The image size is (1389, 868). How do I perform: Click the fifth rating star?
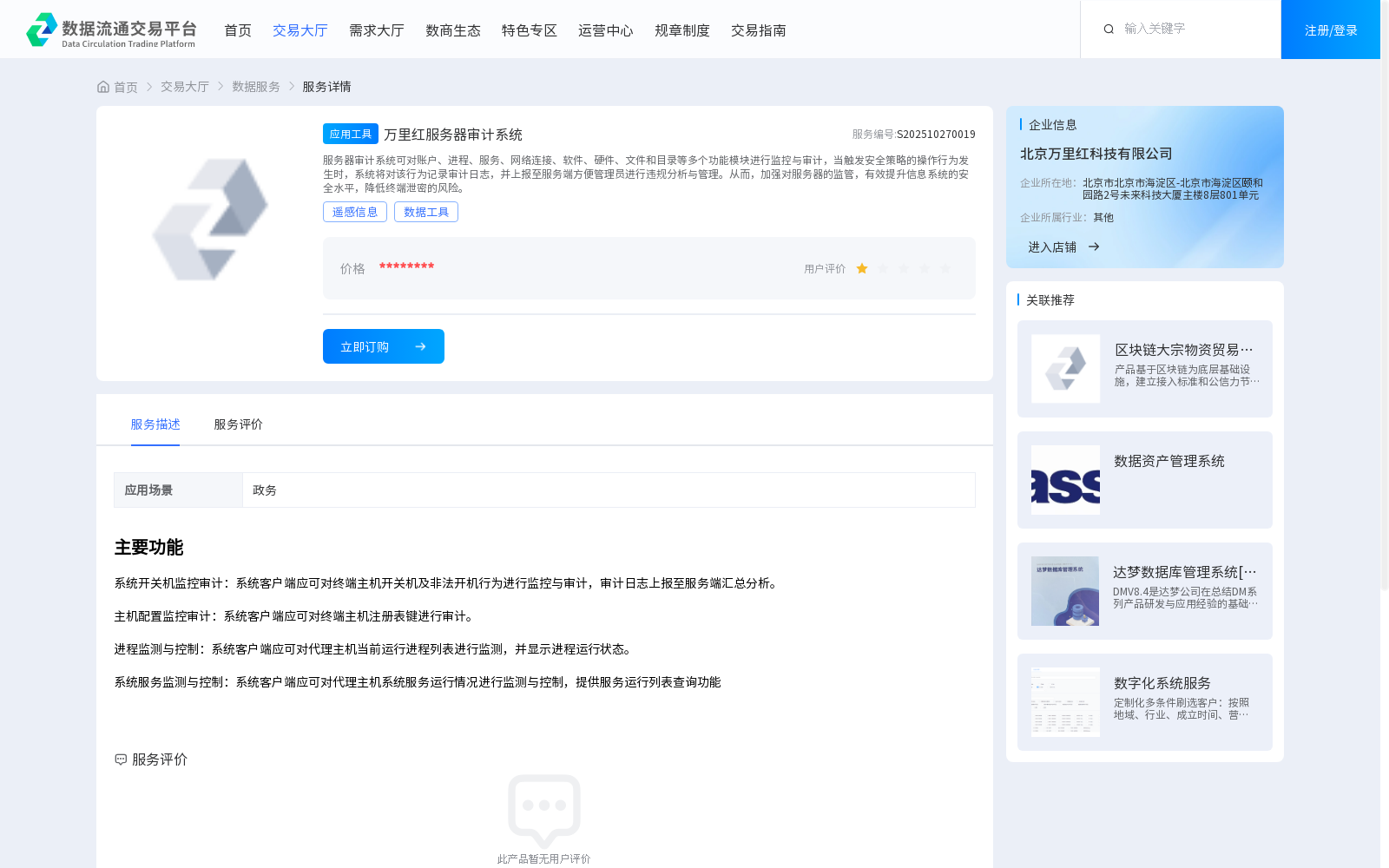(945, 268)
